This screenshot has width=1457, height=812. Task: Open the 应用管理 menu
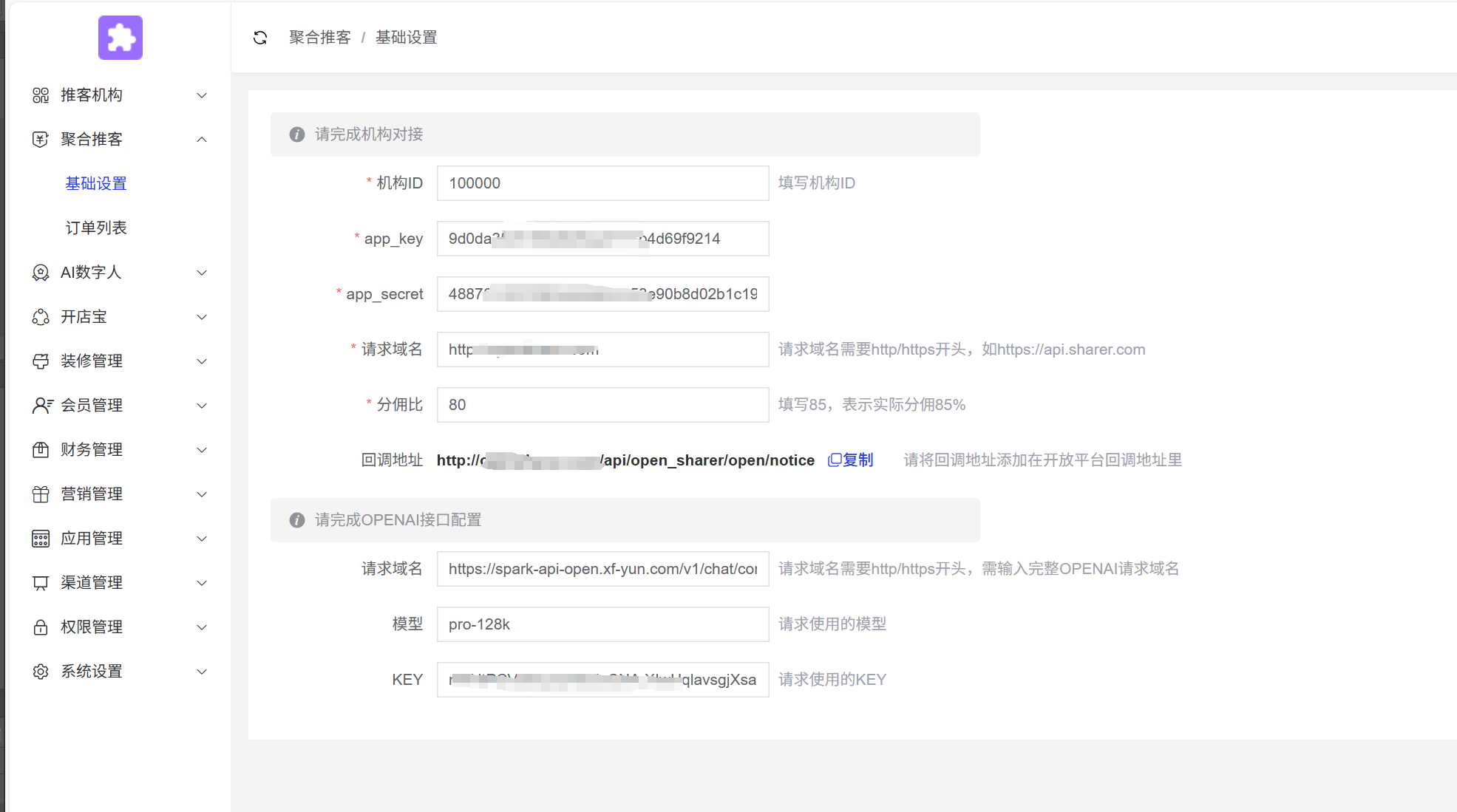(x=92, y=539)
